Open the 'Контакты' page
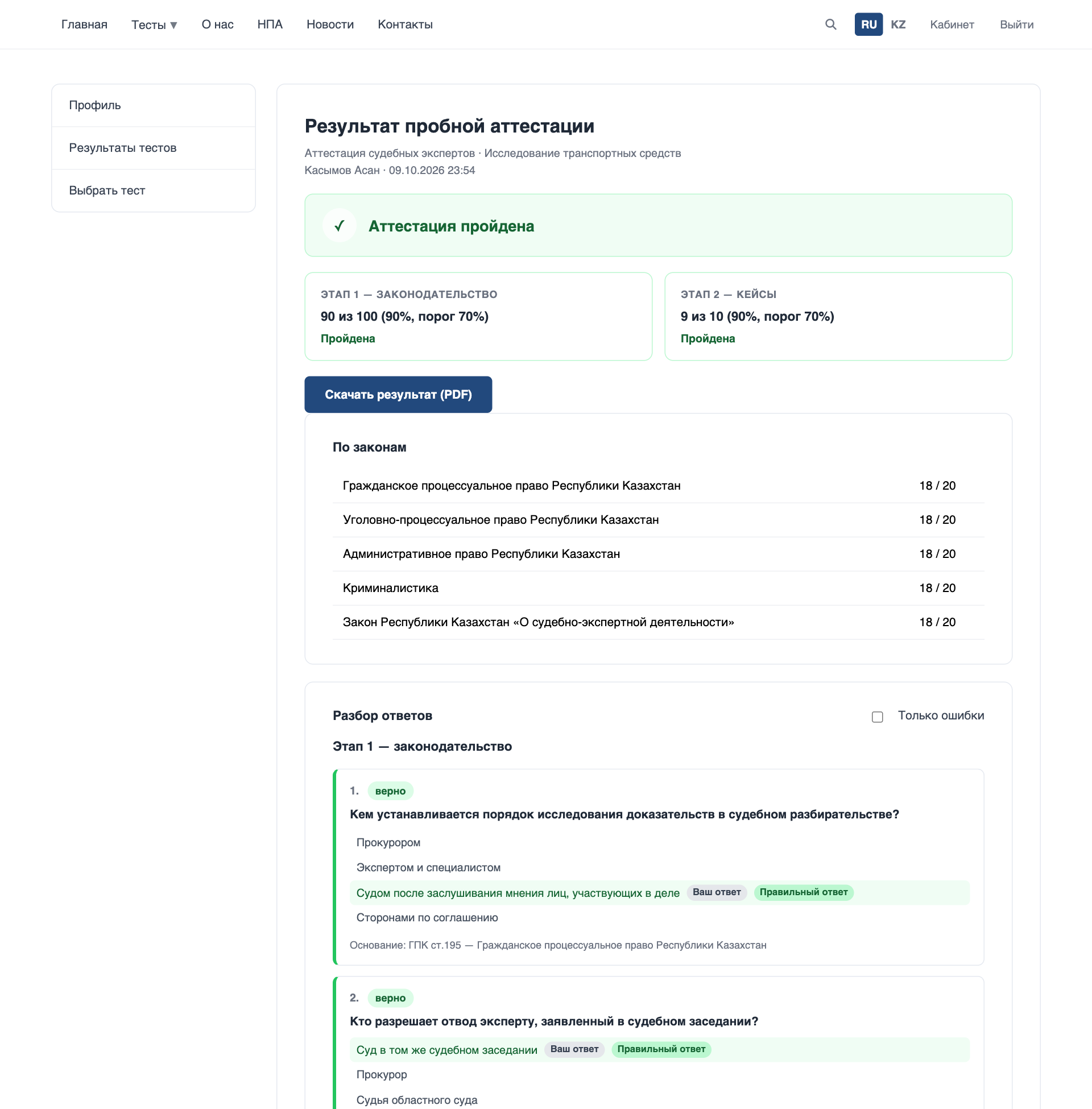1092x1109 pixels. click(x=405, y=24)
